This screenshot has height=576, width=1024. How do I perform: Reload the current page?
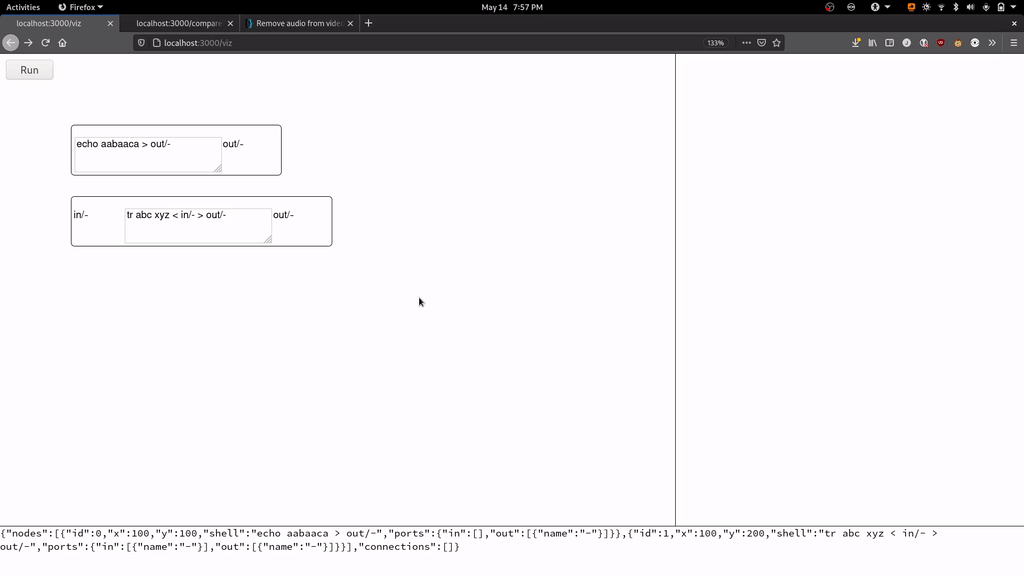pos(45,43)
